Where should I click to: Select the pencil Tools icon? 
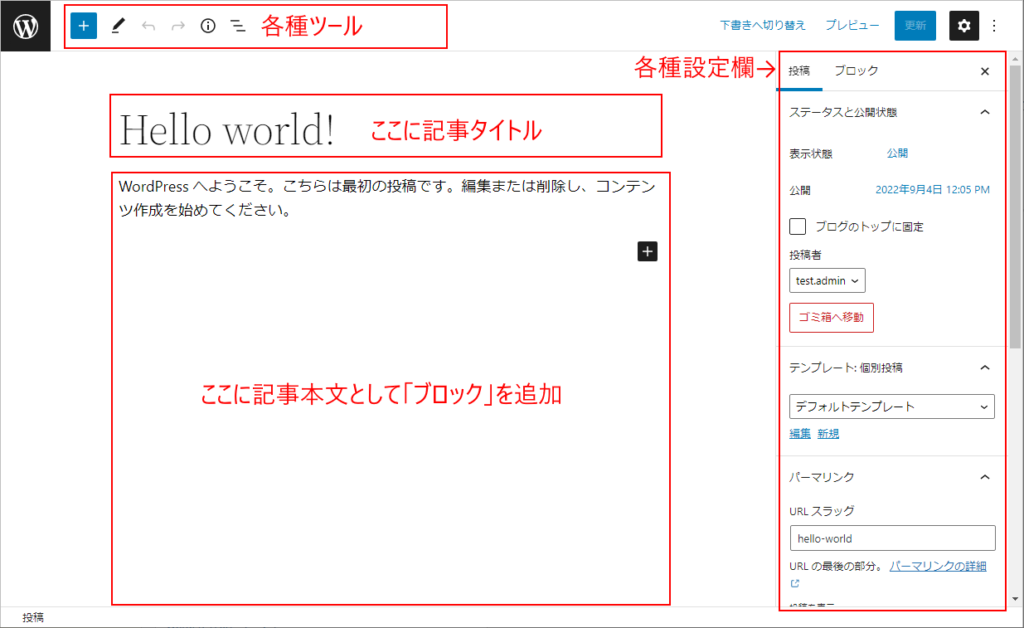118,26
